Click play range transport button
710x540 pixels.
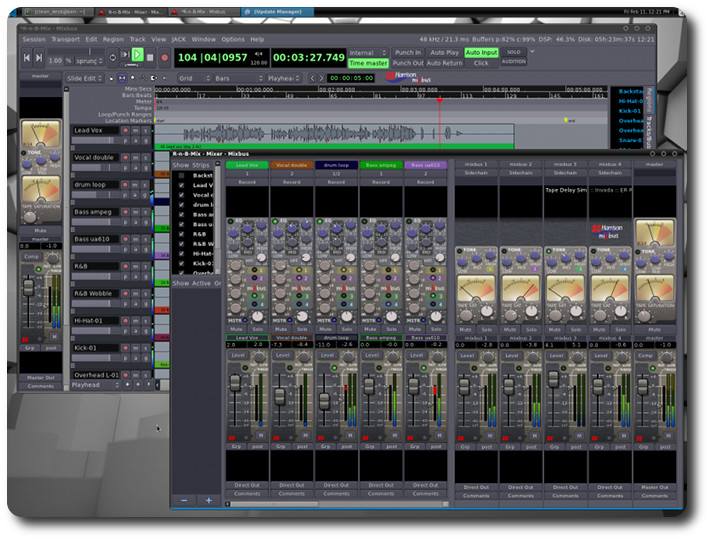(x=125, y=56)
